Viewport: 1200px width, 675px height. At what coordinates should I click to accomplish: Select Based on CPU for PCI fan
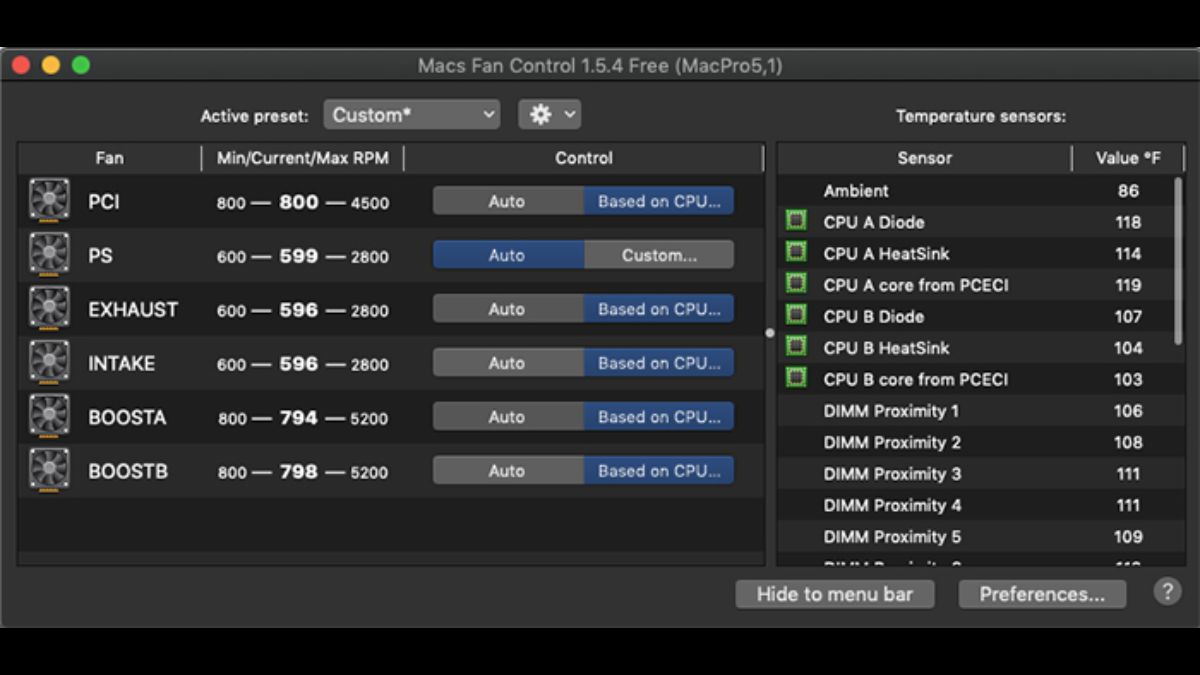(x=659, y=201)
